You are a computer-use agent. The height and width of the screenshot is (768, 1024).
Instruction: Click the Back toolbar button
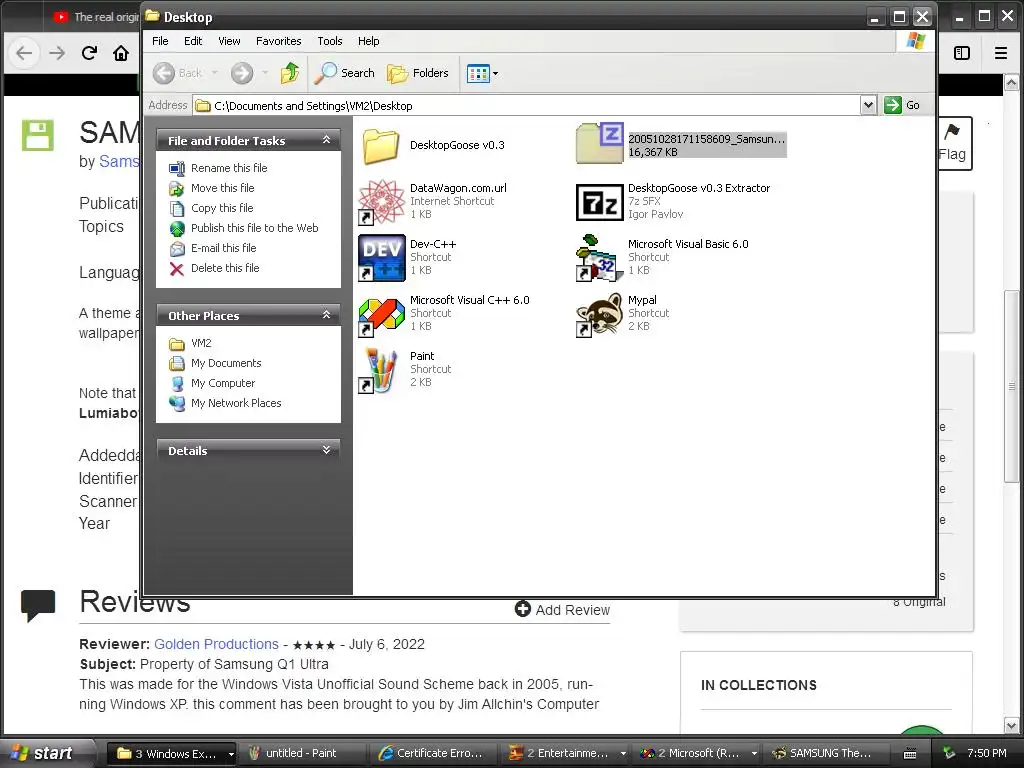click(x=178, y=73)
